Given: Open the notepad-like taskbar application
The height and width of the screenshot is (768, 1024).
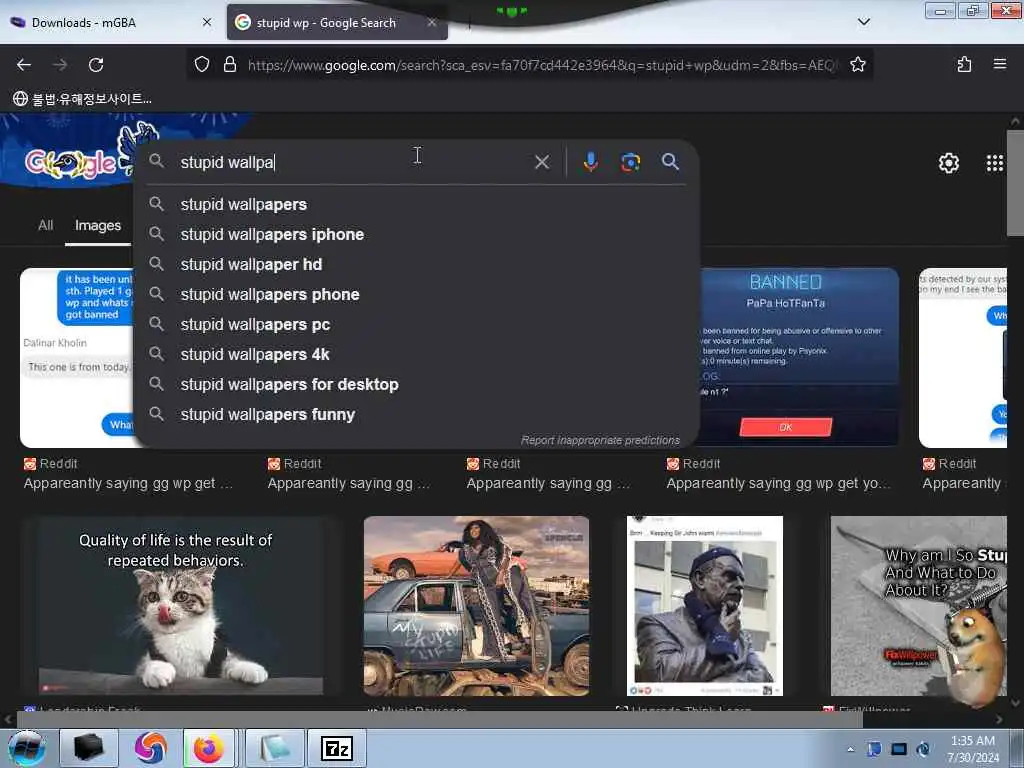Looking at the screenshot, I should click(274, 748).
